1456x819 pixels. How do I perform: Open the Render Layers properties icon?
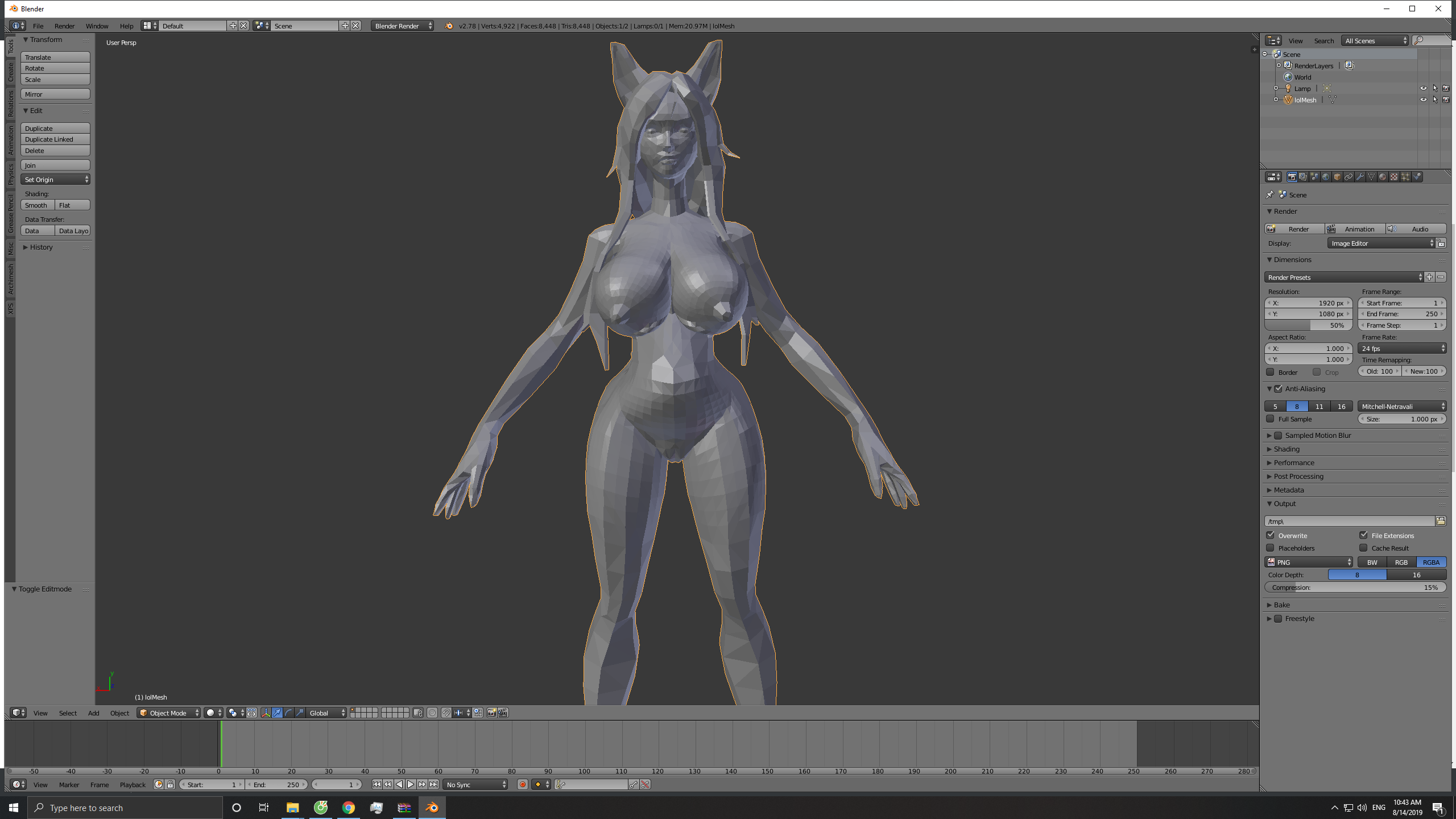click(x=1303, y=177)
